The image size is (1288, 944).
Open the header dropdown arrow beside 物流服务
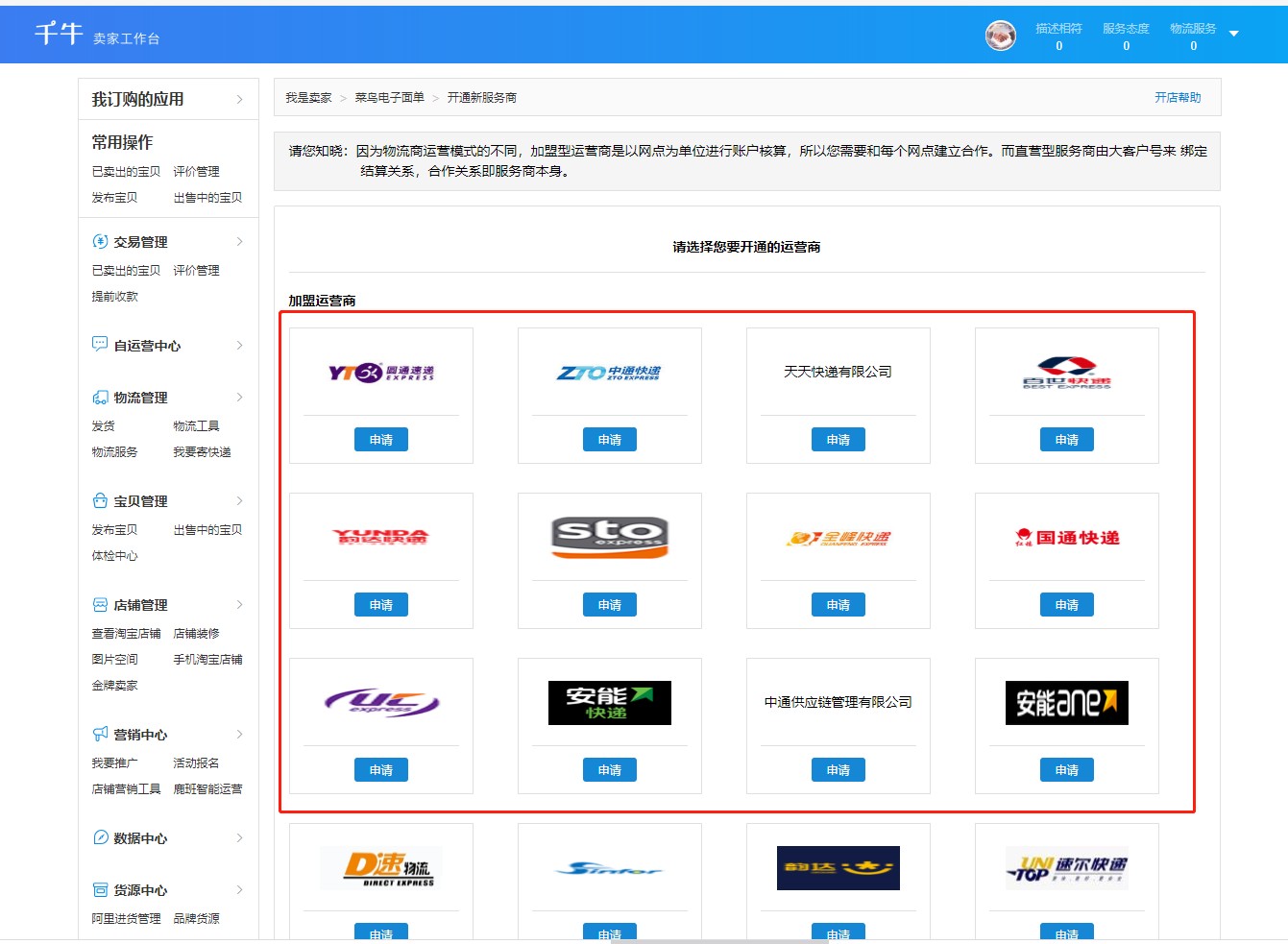[x=1234, y=34]
